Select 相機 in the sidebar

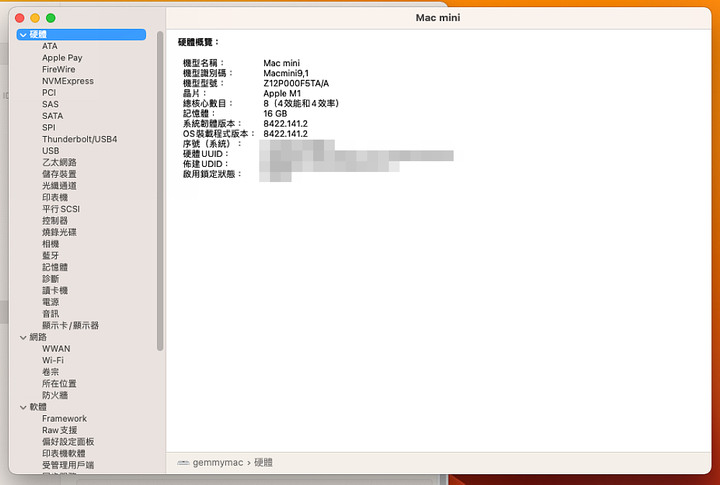click(x=51, y=244)
